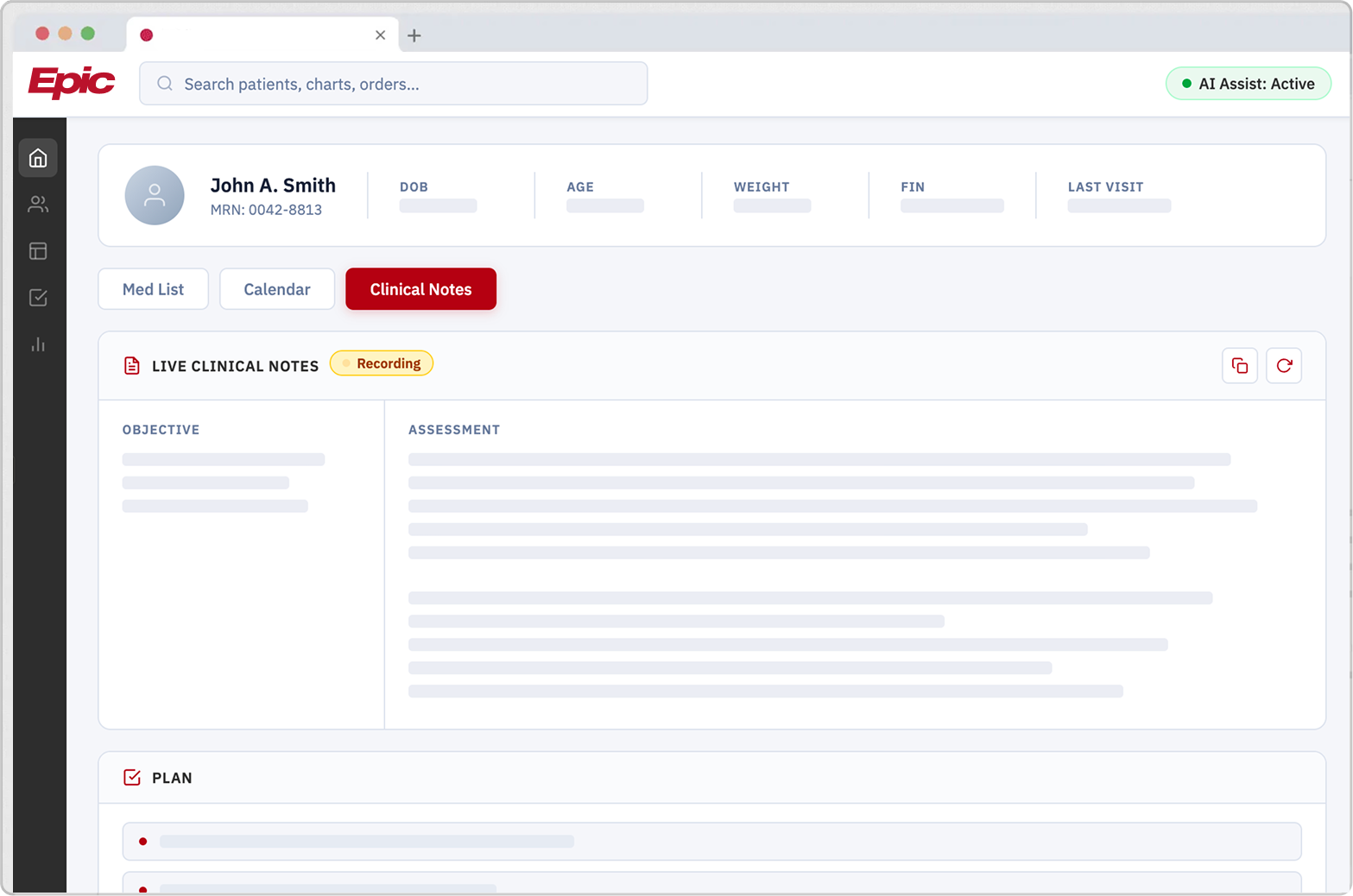Click the AGE label

(x=580, y=186)
